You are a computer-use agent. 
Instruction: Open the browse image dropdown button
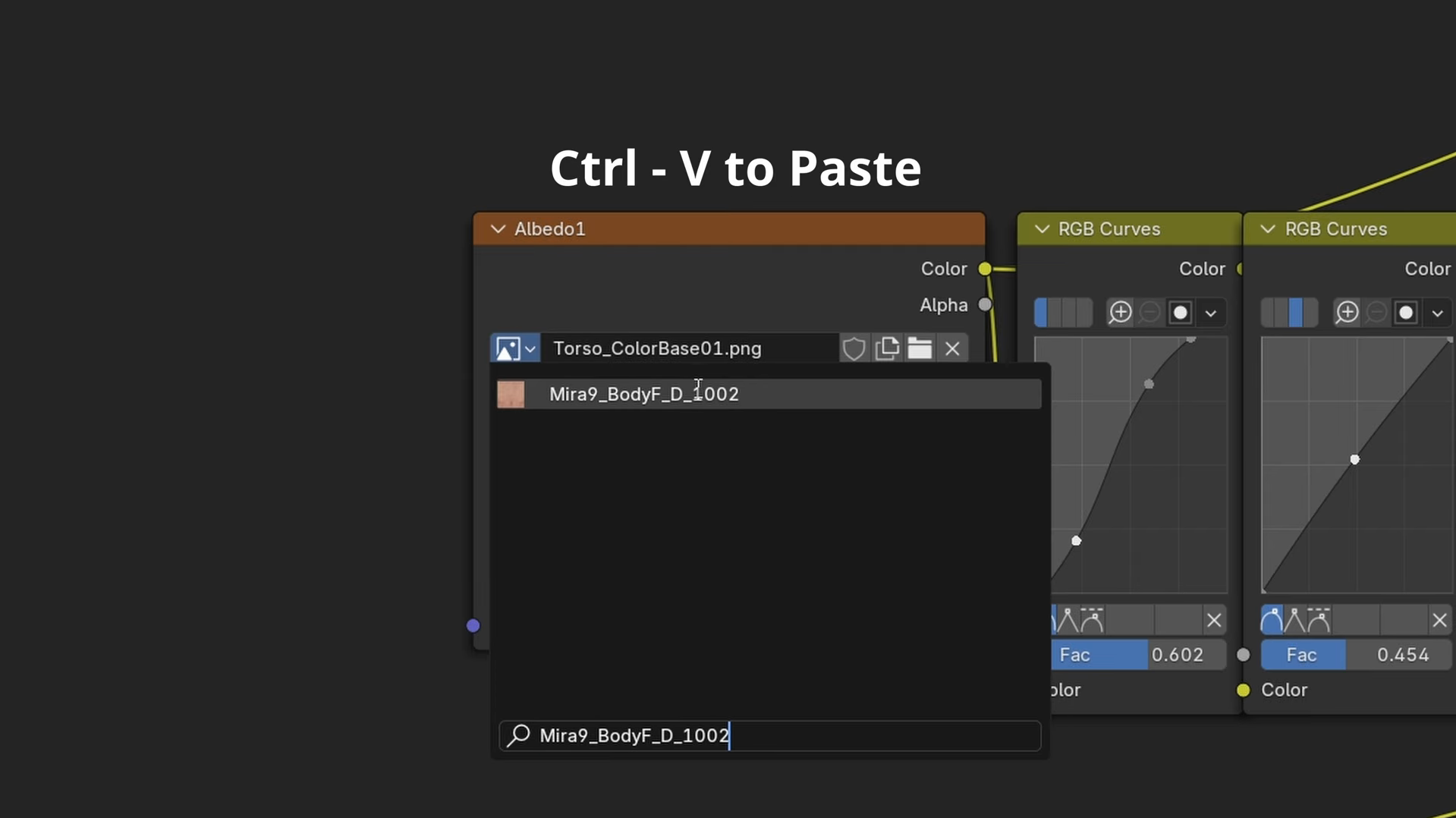(x=515, y=348)
